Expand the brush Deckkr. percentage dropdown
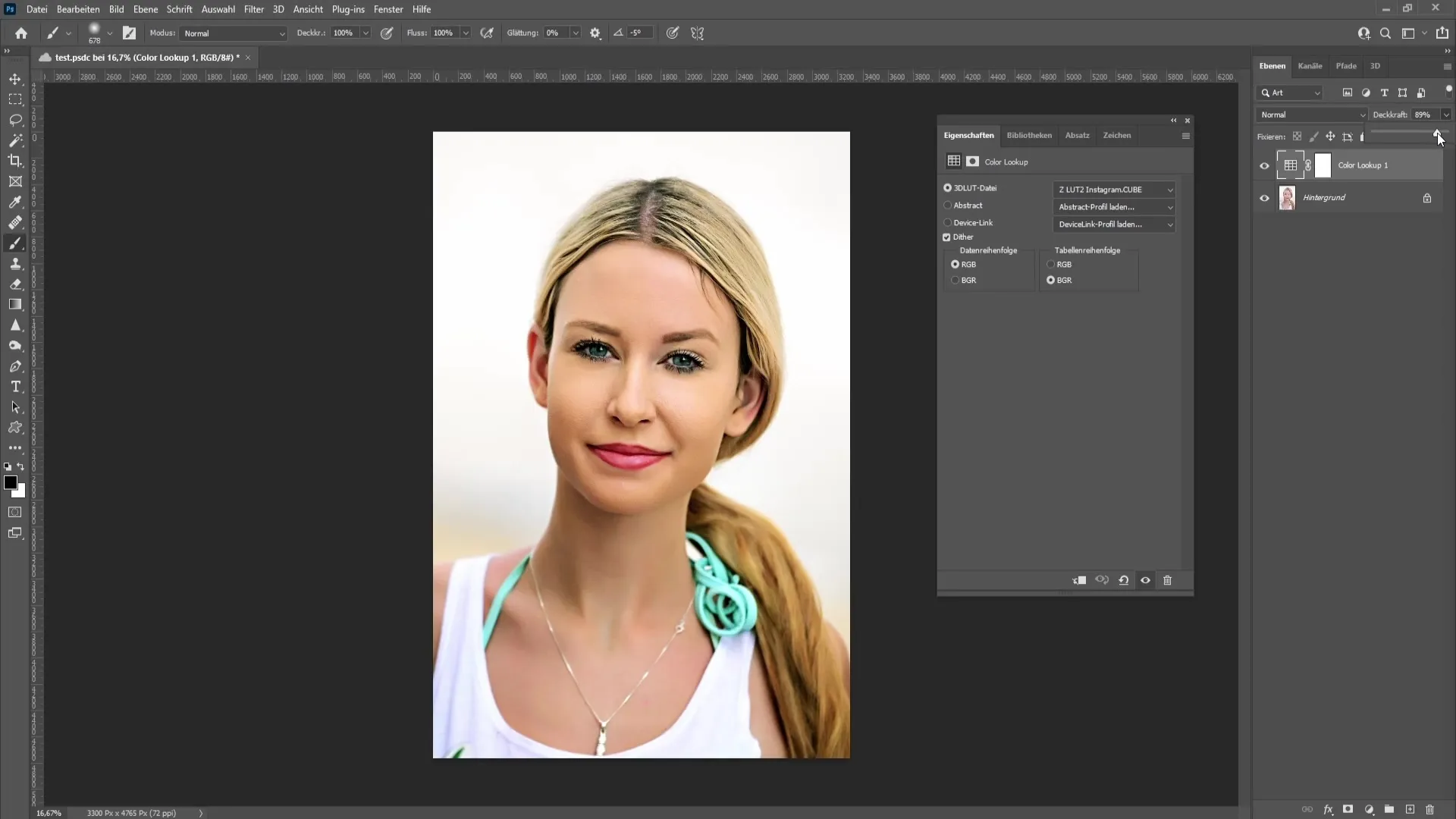1456x819 pixels. pyautogui.click(x=366, y=33)
